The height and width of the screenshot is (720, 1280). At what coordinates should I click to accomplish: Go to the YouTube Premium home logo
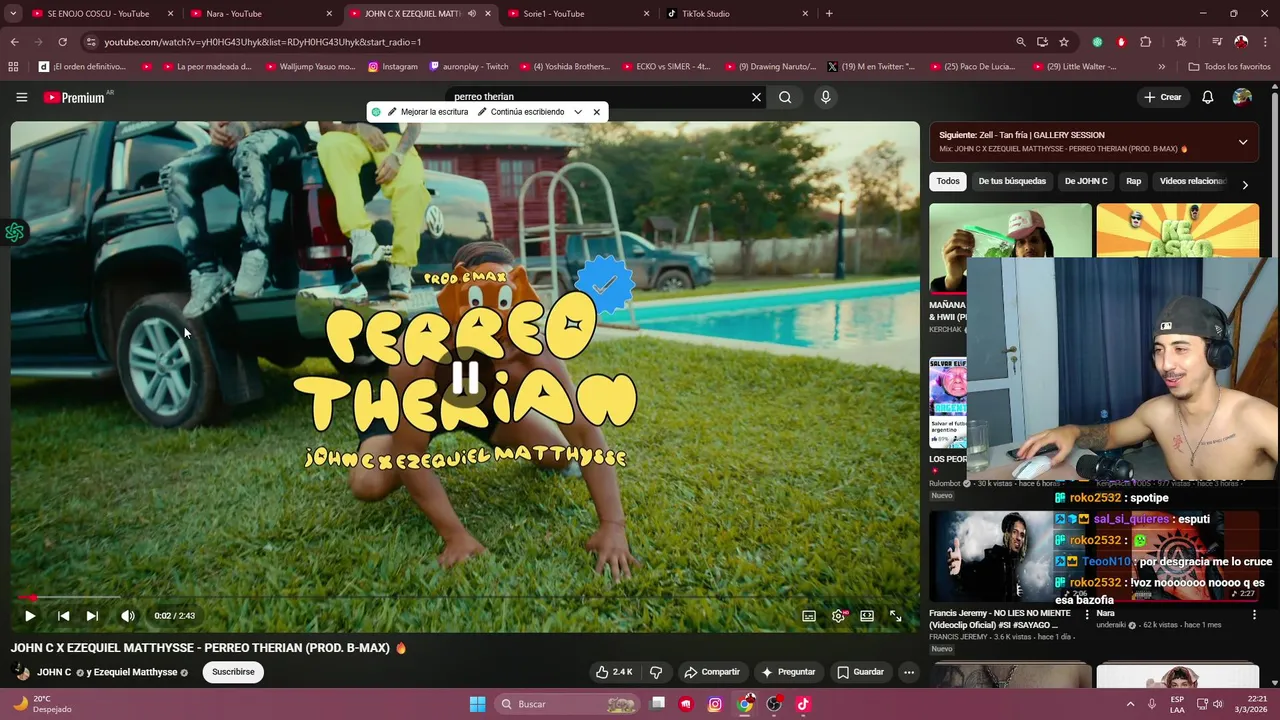[74, 97]
